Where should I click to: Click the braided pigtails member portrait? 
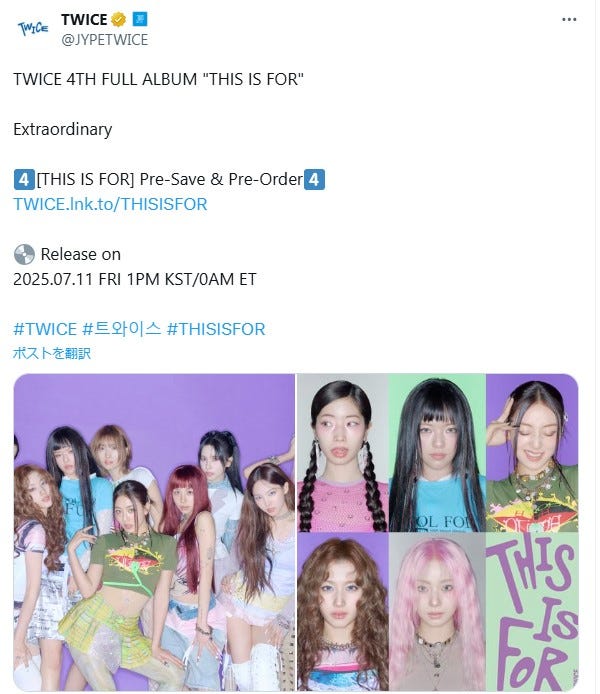coord(342,452)
